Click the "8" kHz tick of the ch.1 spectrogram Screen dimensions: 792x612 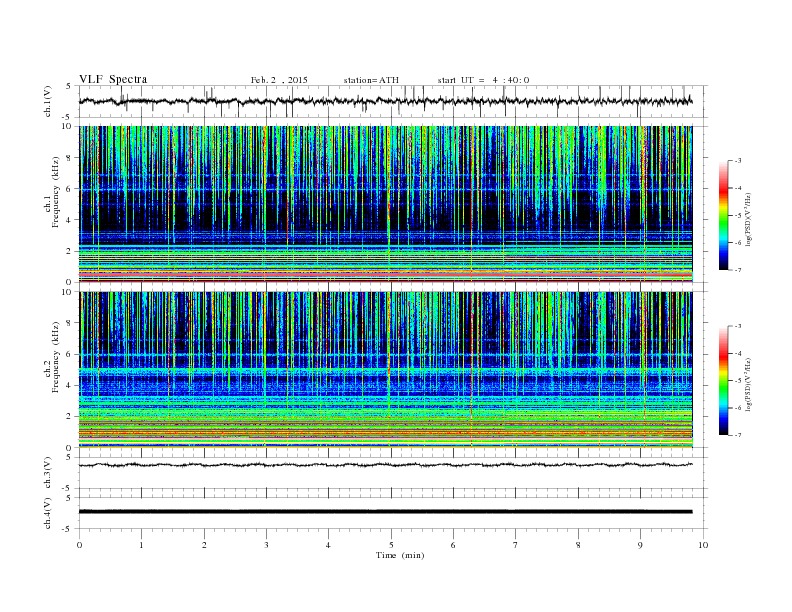(69, 158)
